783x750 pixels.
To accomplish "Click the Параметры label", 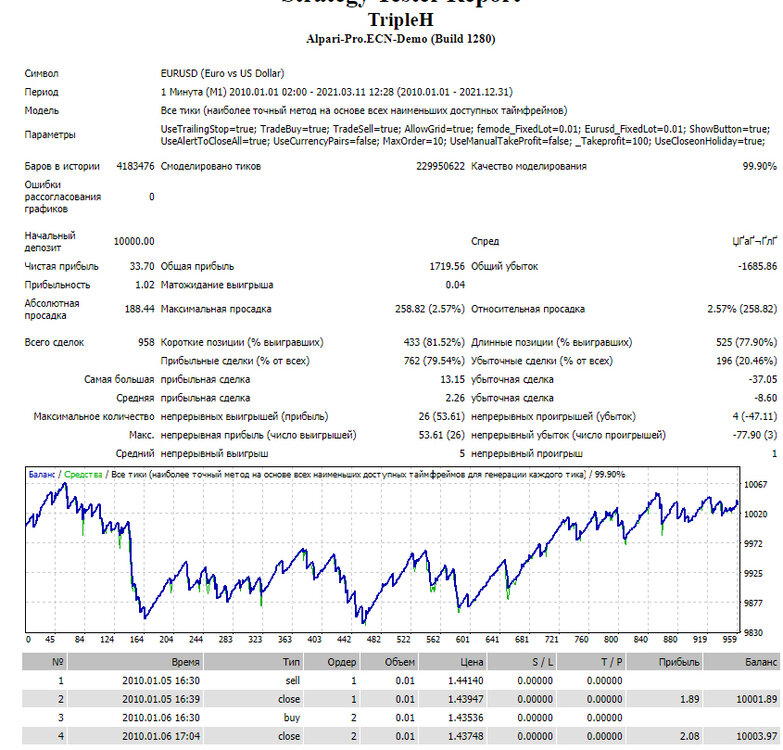I will point(50,135).
